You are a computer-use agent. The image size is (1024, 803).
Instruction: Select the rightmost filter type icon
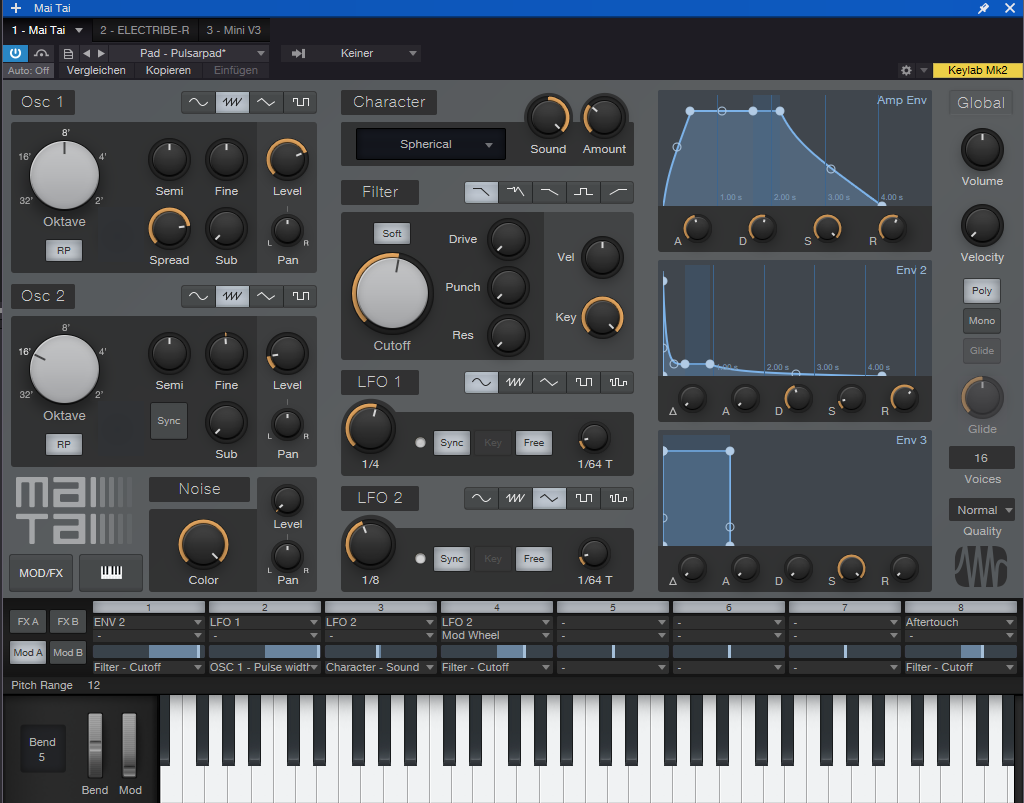tap(618, 192)
